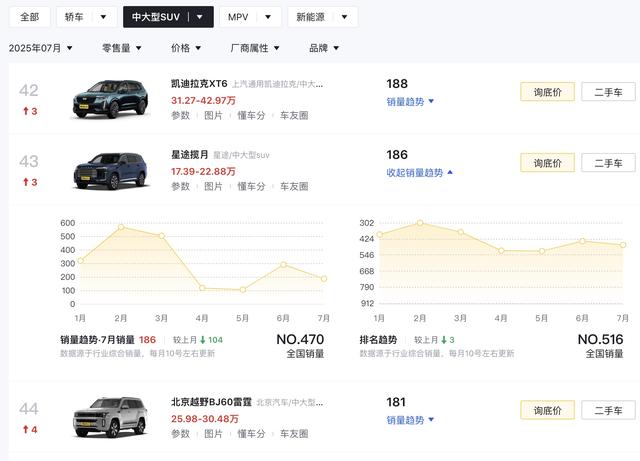Open 车友圈 for 凯迪拉克XT6
Screen dimensions: 640x461
294,116
